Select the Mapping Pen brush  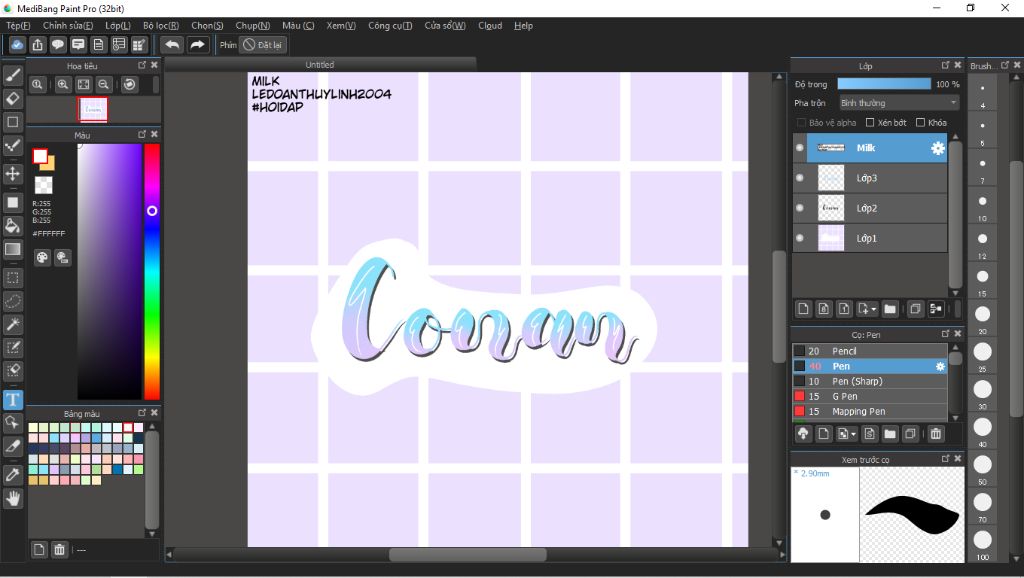870,411
